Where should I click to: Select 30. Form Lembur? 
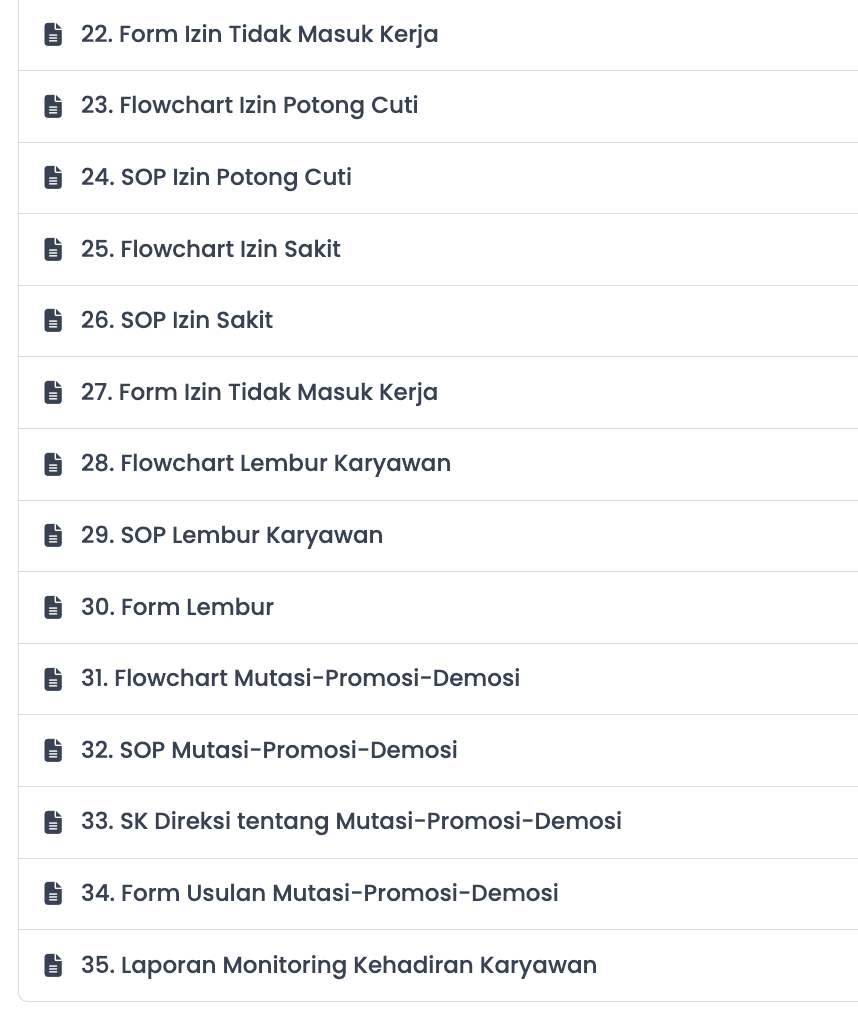tap(438, 608)
